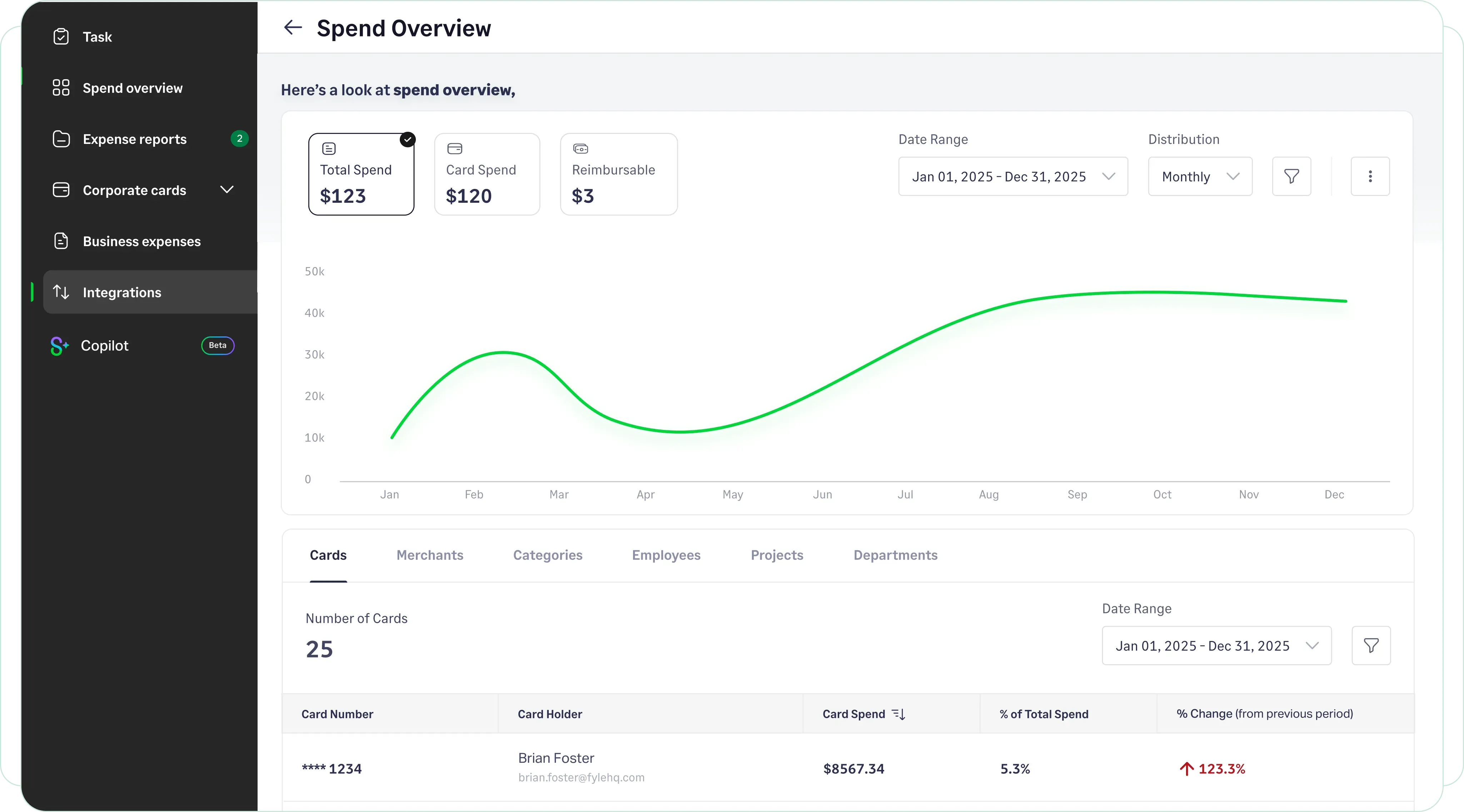1464x812 pixels.
Task: Launch Copilot from the sidebar
Action: pyautogui.click(x=105, y=346)
